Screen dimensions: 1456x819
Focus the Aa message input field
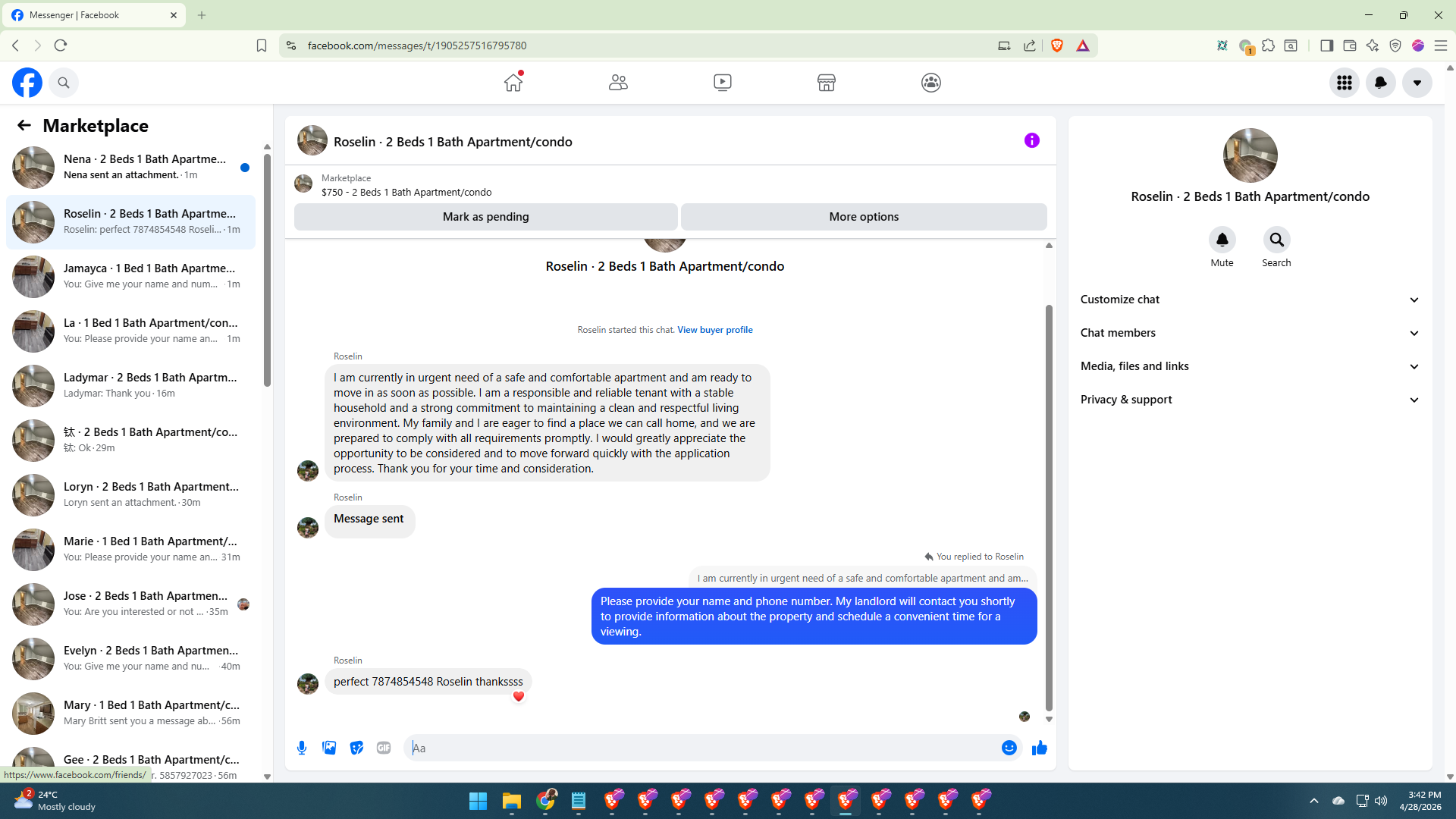point(705,748)
